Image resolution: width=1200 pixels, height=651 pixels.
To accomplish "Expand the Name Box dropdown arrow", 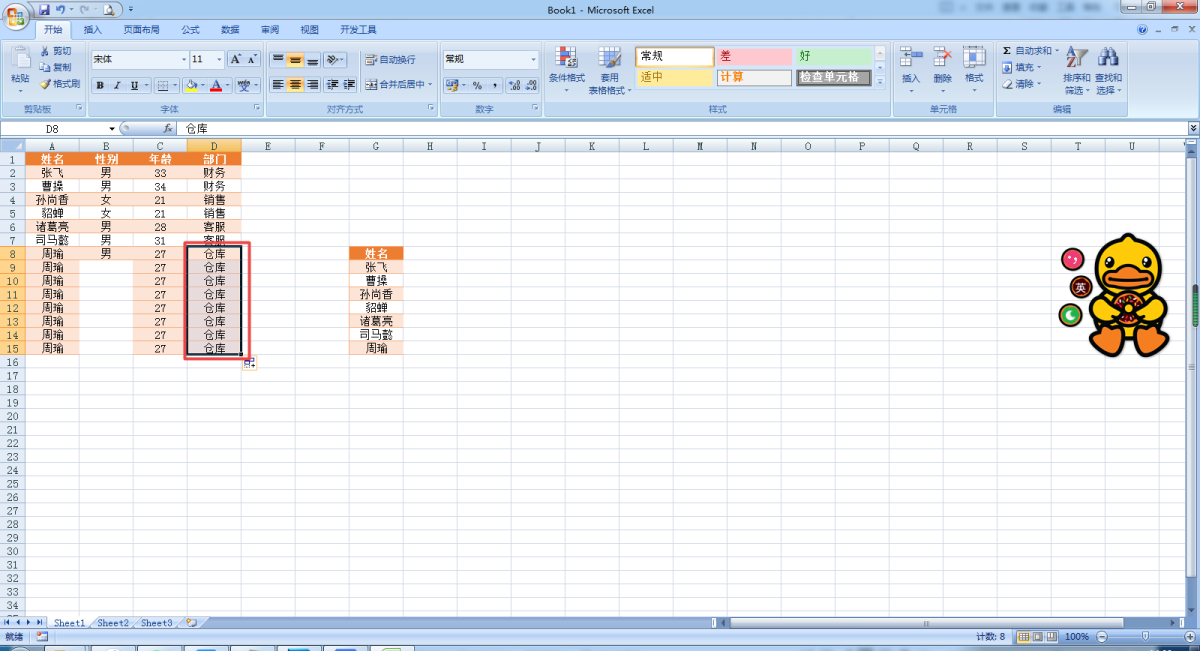I will [112, 129].
